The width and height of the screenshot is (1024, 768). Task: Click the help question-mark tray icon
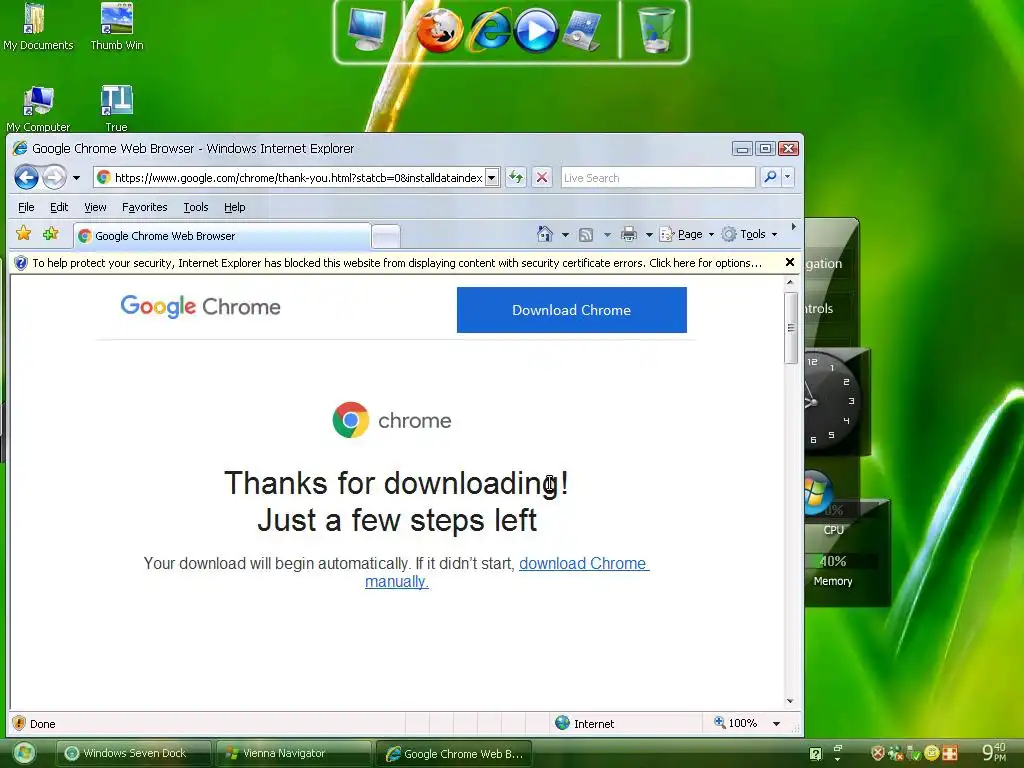[x=815, y=754]
